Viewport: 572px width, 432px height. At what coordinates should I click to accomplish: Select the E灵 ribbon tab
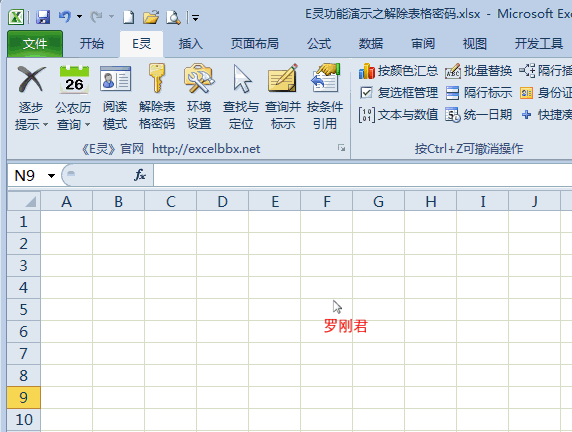tap(142, 44)
